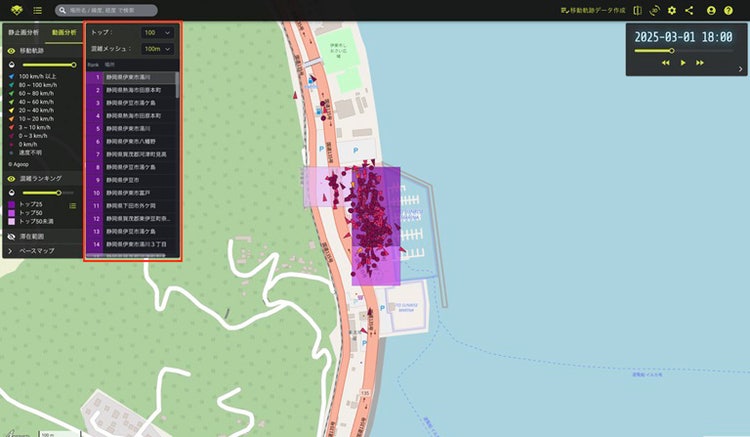750x437 pixels.
Task: Select rank 9 row 静岡県伊豆市
Action: [132, 180]
